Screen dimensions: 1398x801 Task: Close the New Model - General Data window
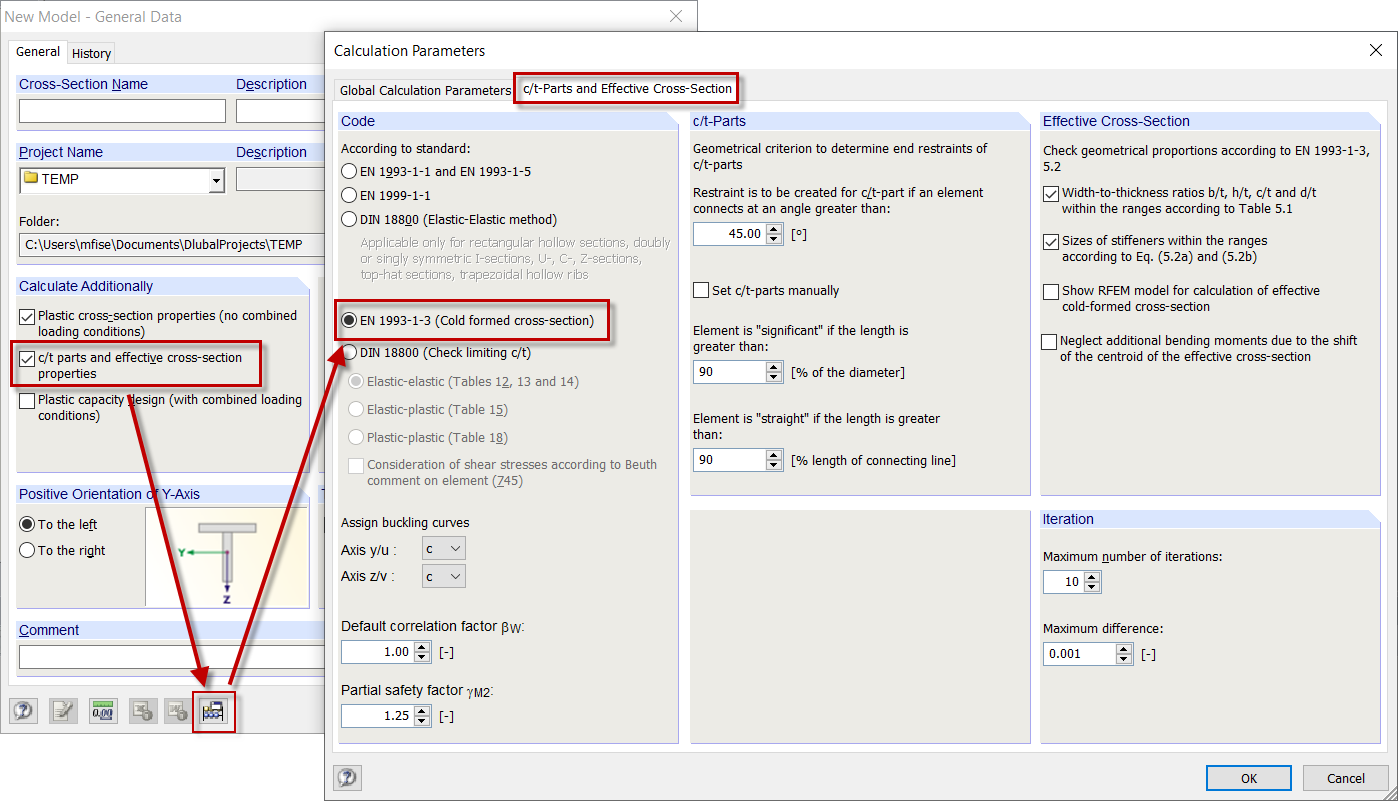pos(676,16)
